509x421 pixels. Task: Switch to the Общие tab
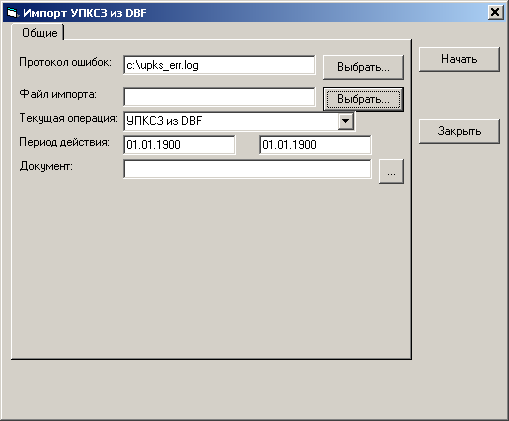point(39,33)
